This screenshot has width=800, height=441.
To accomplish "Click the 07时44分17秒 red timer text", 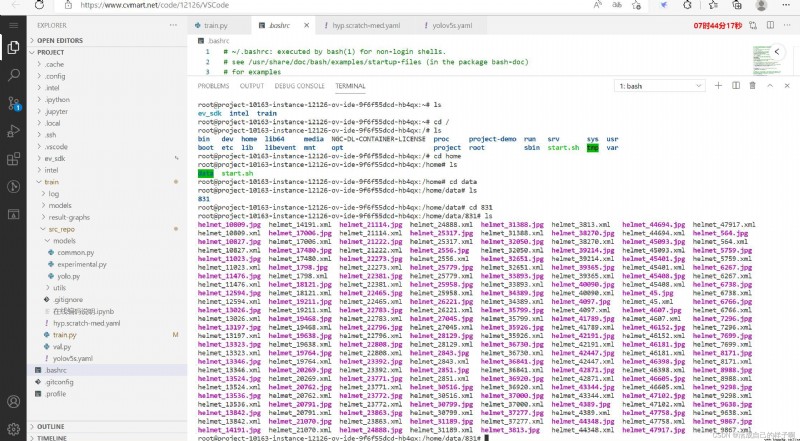I will (717, 26).
